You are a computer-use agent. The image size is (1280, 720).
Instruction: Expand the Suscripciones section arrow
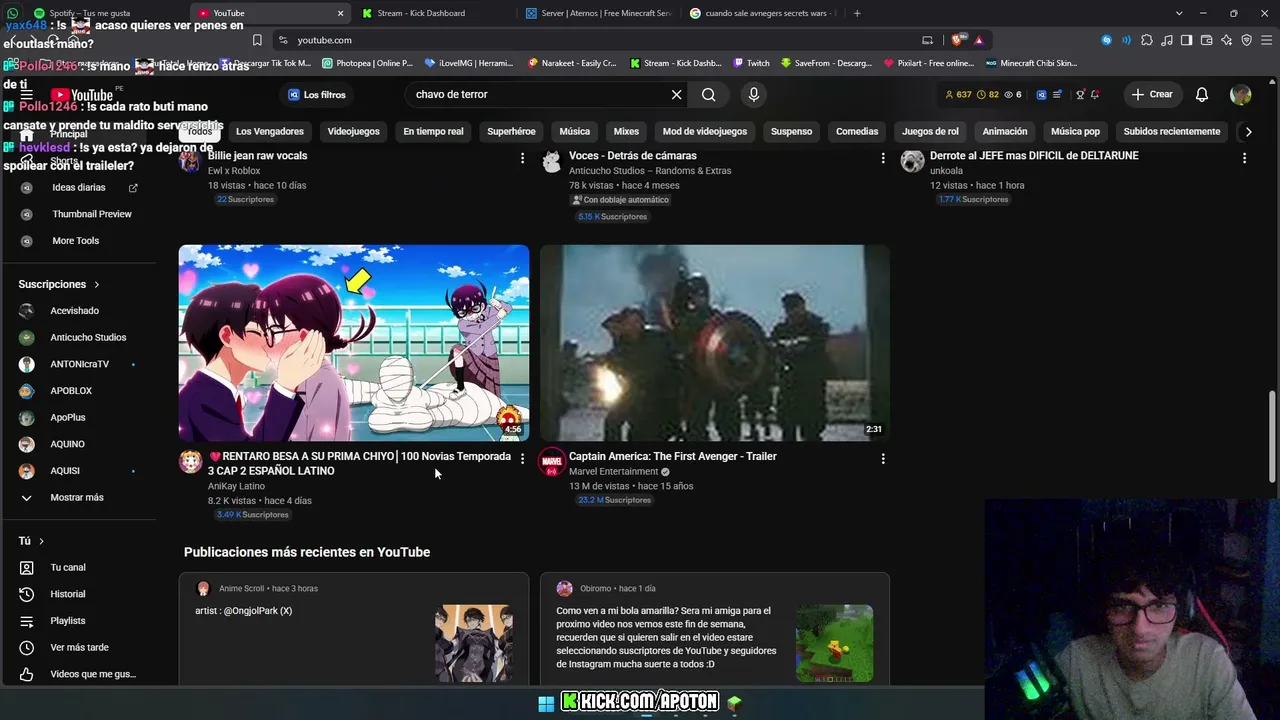[x=96, y=284]
